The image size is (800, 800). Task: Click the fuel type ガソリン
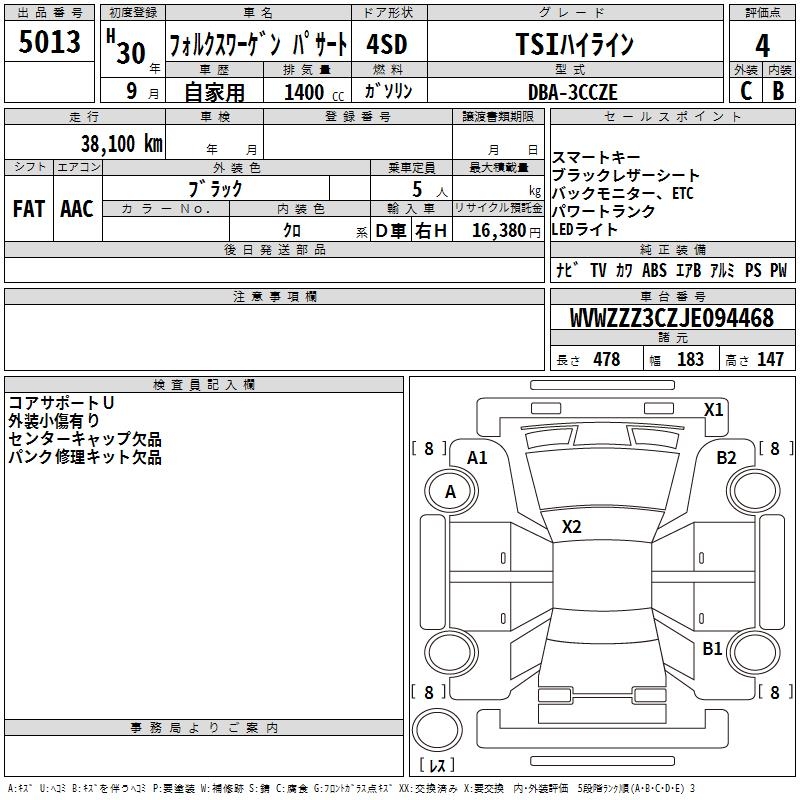pos(388,91)
